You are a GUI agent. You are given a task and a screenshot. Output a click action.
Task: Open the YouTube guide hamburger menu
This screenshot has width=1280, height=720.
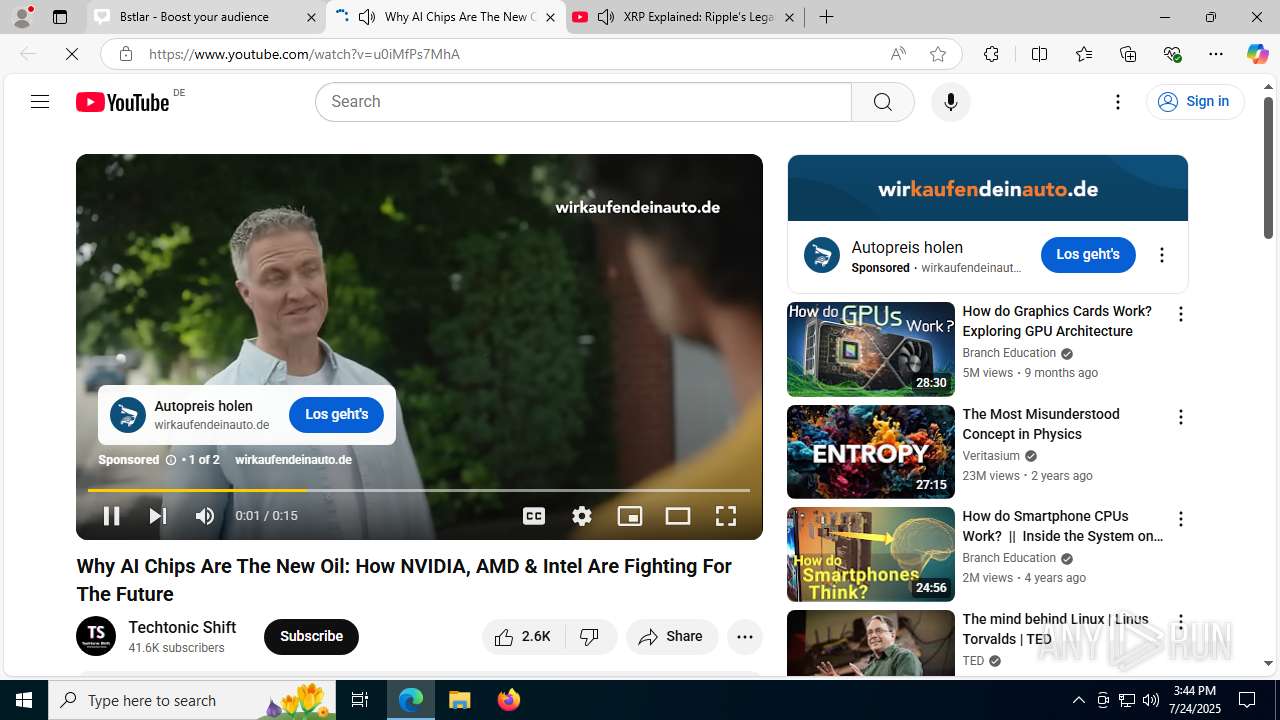40,101
